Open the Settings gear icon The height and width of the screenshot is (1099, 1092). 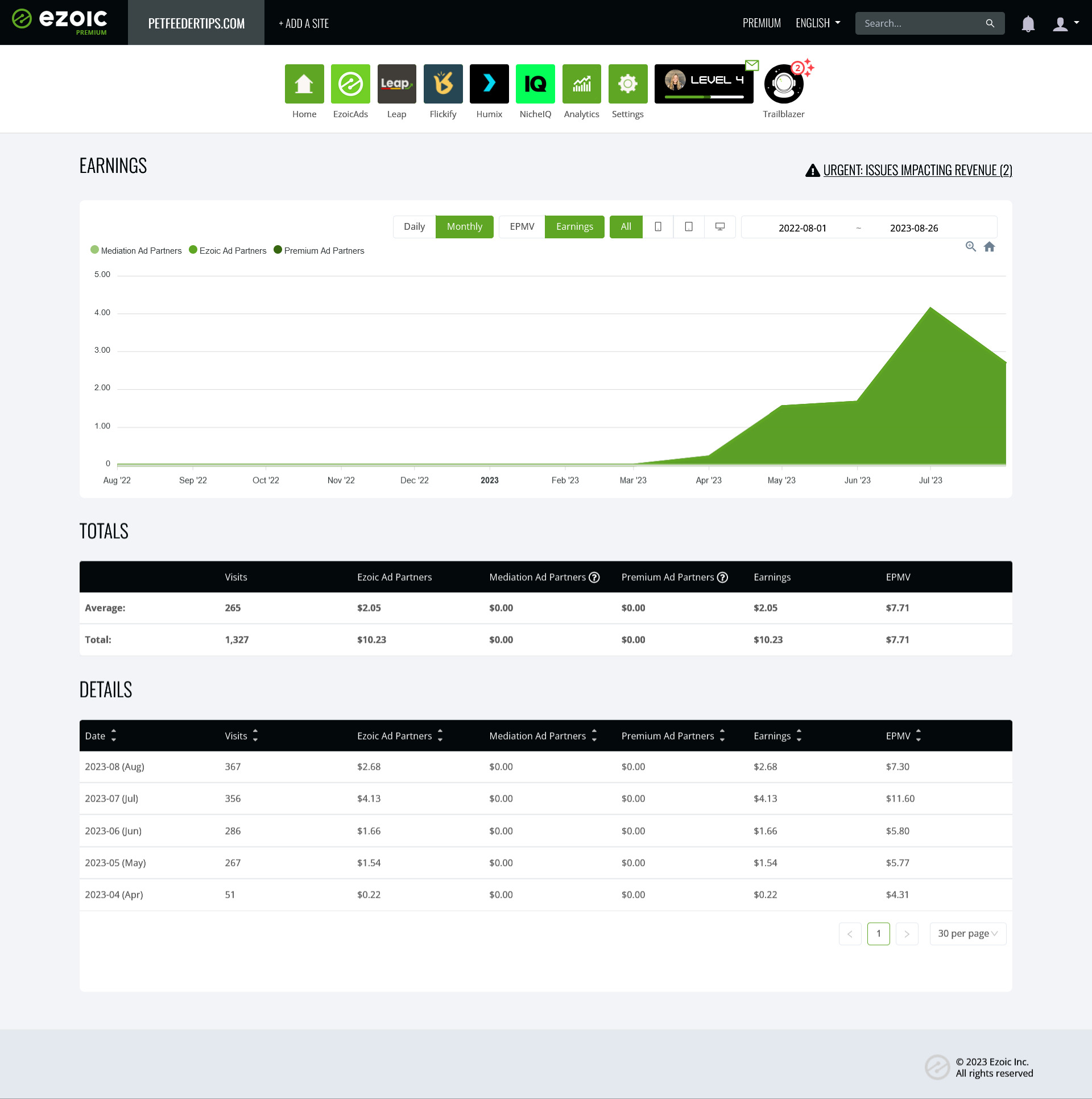(x=628, y=84)
